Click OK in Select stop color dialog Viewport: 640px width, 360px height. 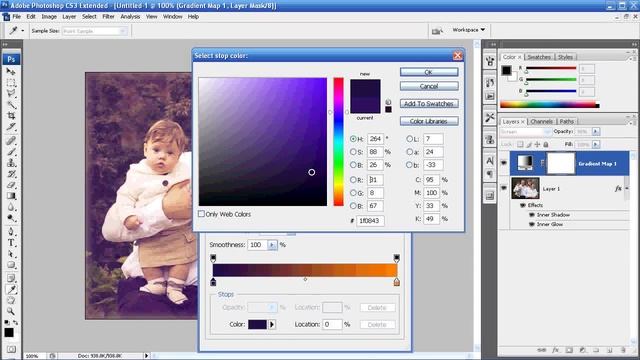[x=429, y=72]
